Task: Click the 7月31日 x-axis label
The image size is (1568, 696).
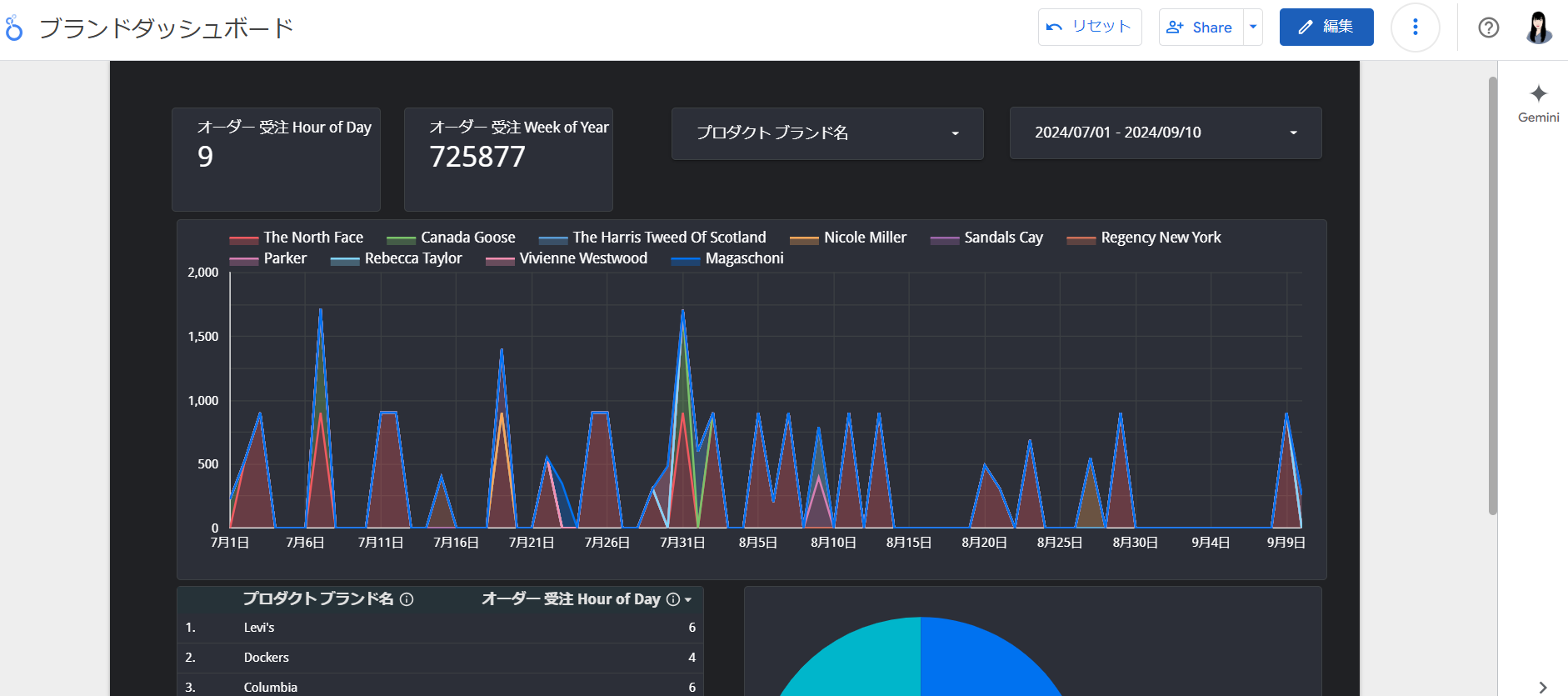Action: click(682, 543)
